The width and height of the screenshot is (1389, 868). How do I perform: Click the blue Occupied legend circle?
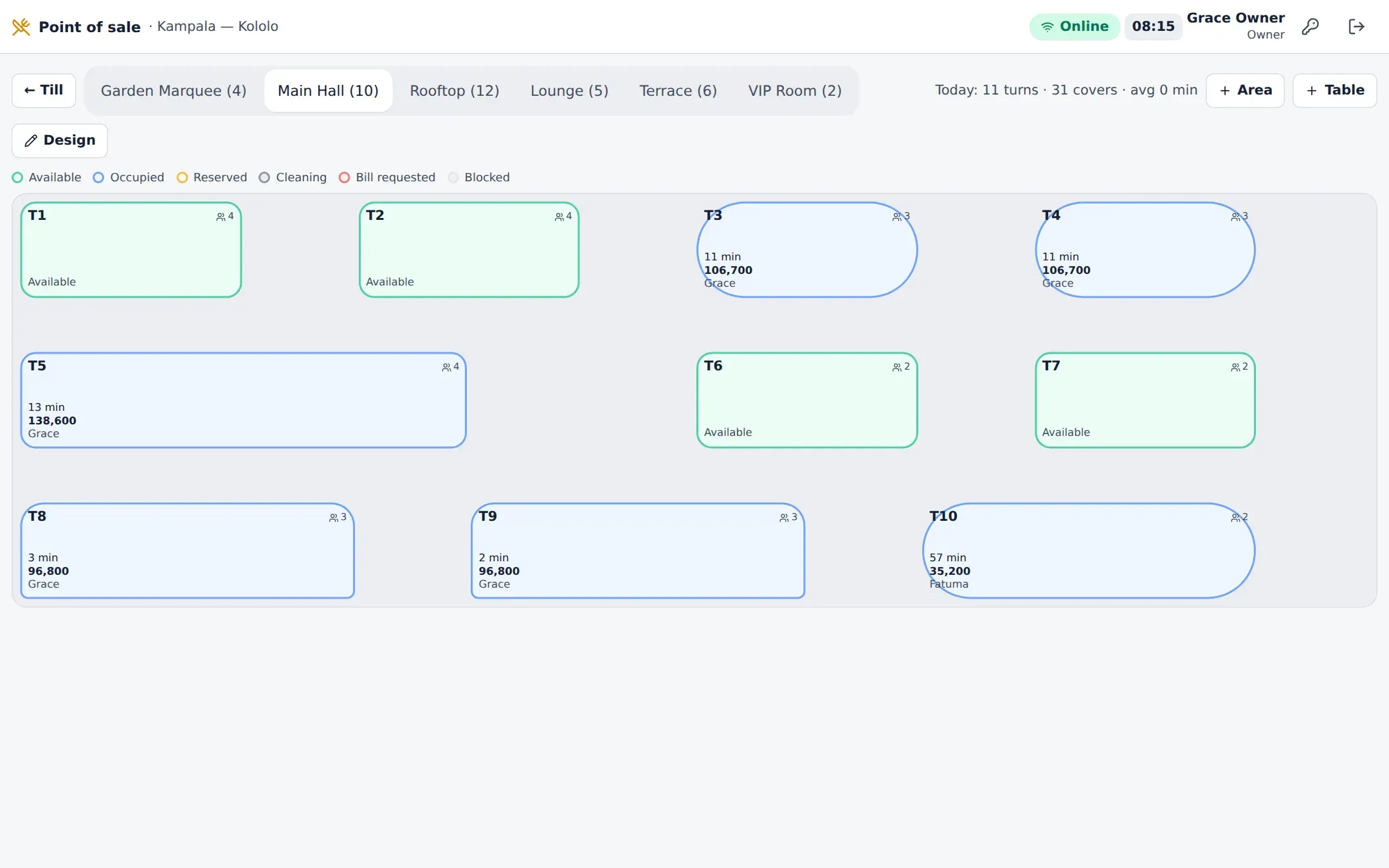point(98,177)
